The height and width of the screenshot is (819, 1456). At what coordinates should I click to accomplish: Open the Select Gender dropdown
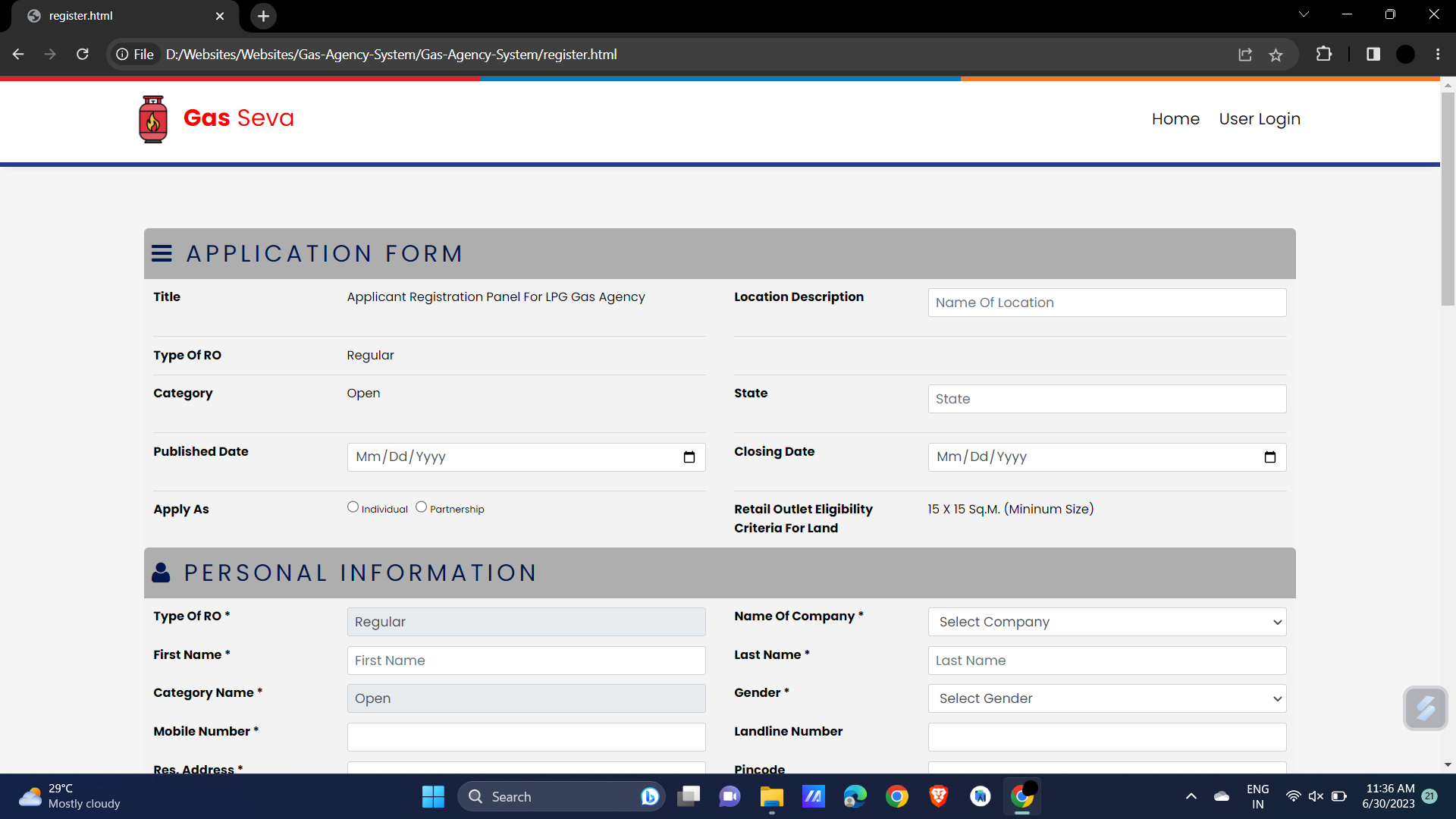click(1106, 698)
